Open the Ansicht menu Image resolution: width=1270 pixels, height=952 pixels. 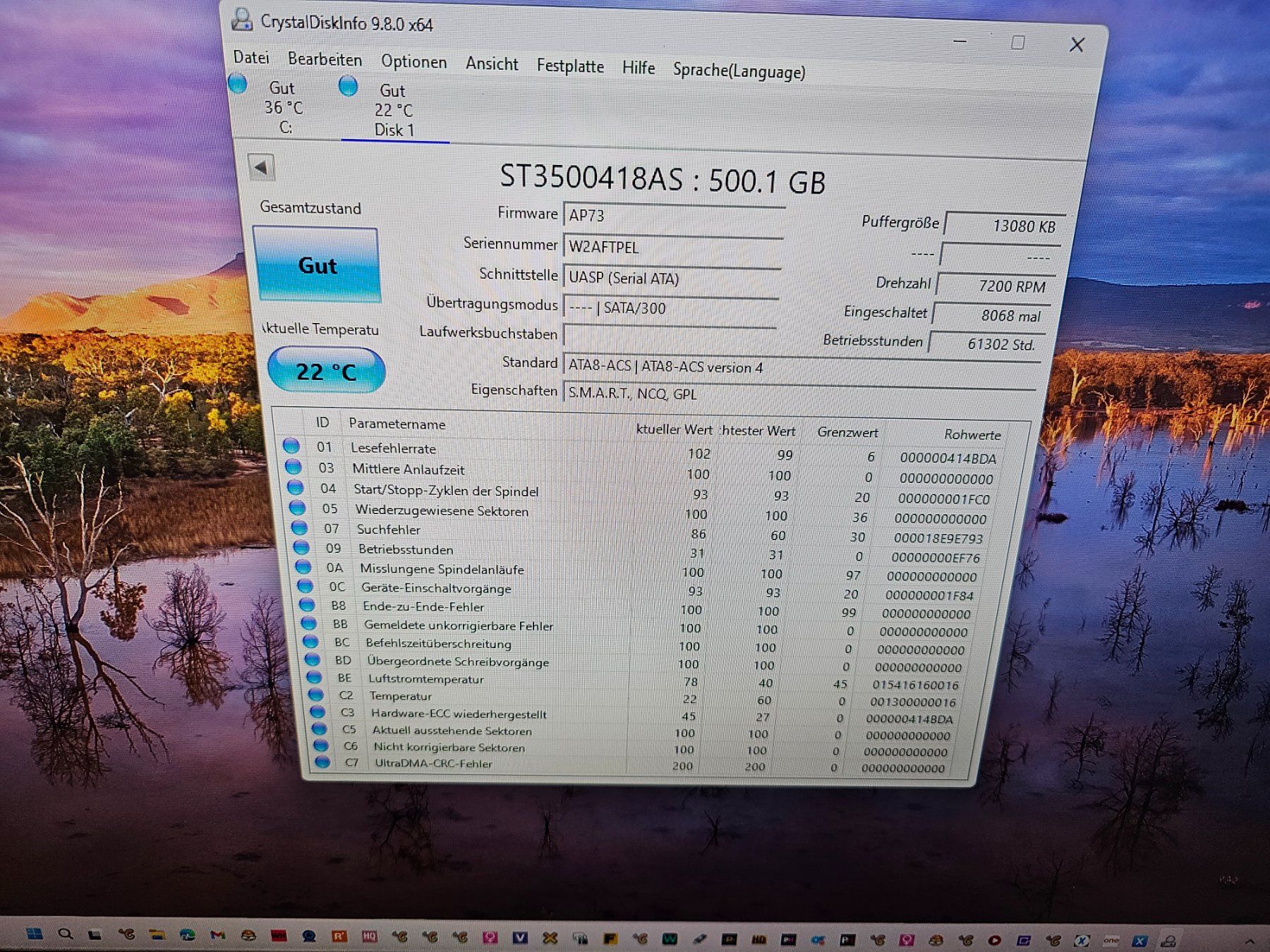(x=492, y=64)
